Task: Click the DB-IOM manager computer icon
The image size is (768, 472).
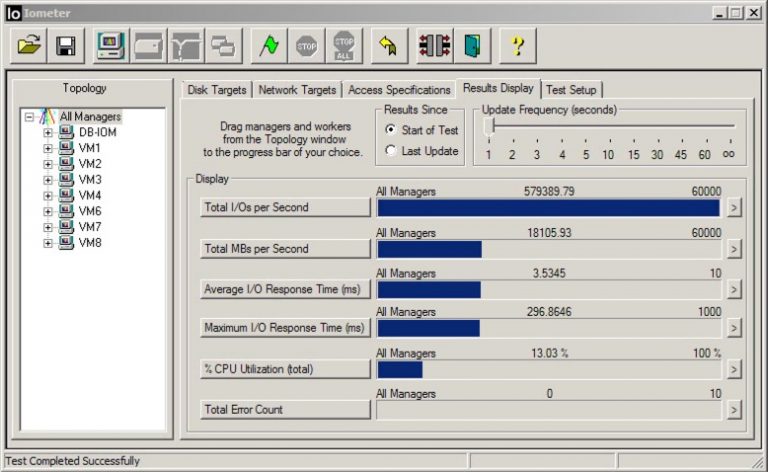Action: [x=66, y=132]
